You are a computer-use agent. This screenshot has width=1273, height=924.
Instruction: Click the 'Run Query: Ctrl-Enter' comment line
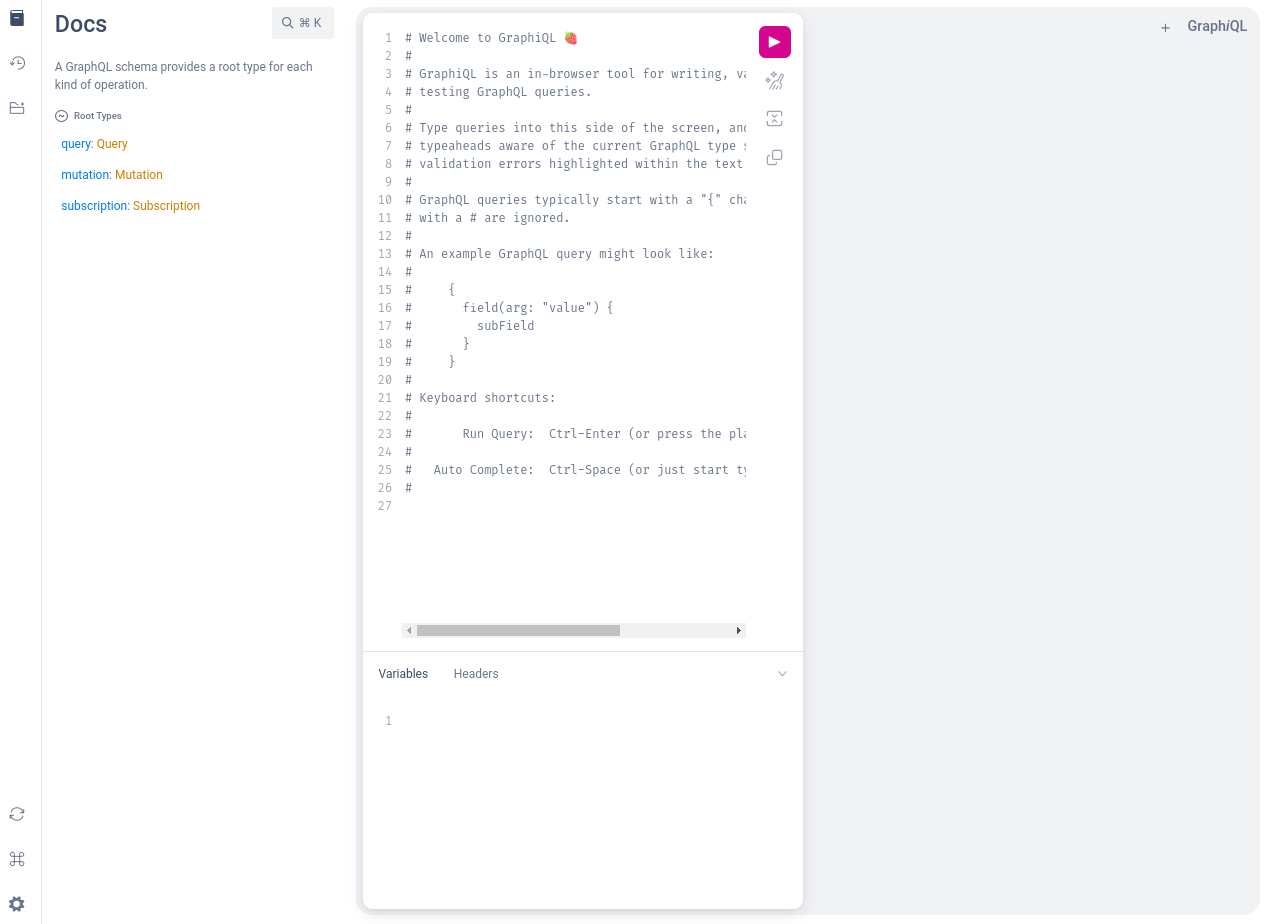click(575, 434)
